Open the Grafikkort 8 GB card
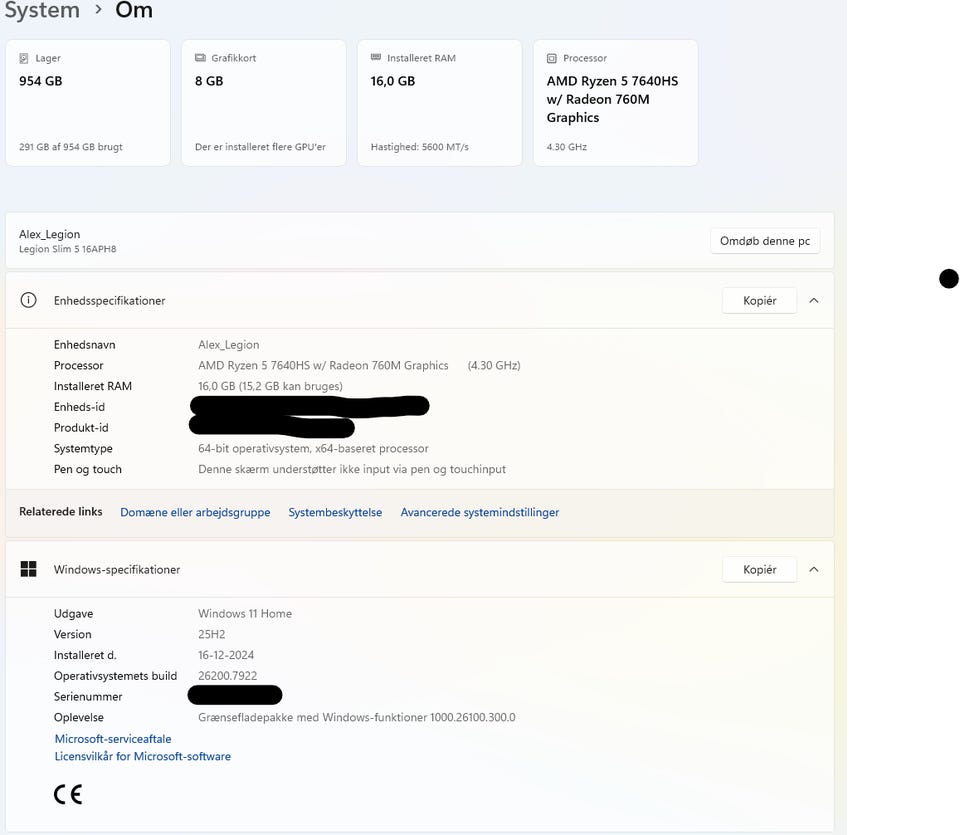 263,103
